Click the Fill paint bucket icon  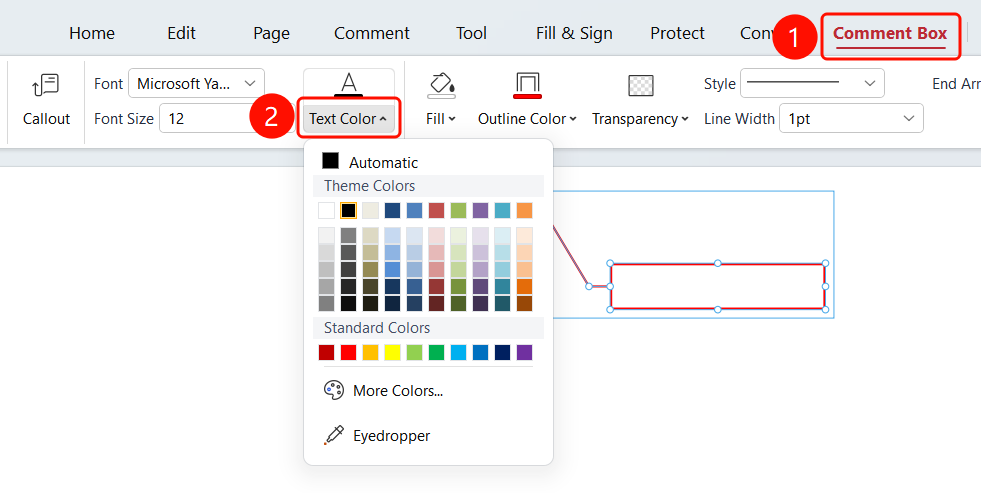pos(441,85)
